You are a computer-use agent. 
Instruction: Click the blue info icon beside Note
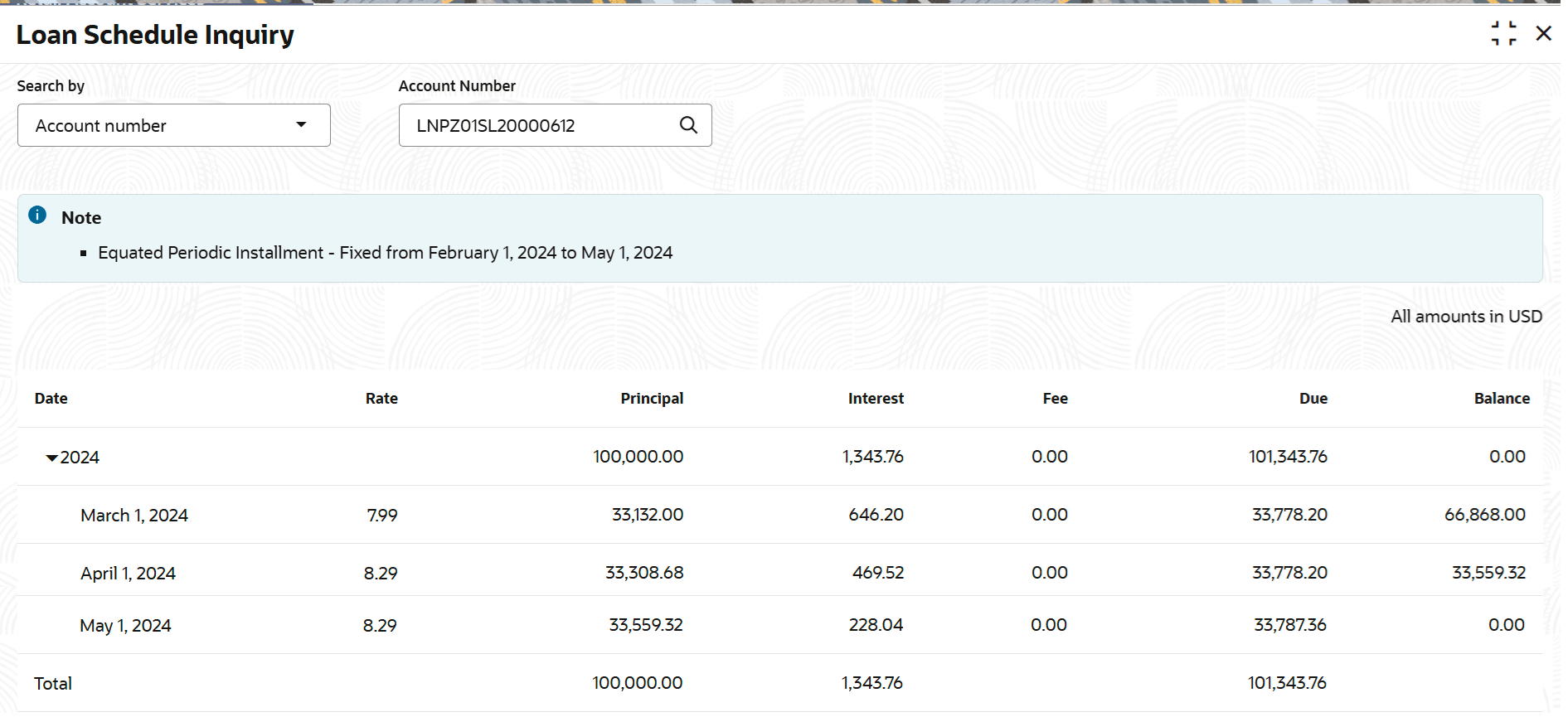tap(37, 216)
